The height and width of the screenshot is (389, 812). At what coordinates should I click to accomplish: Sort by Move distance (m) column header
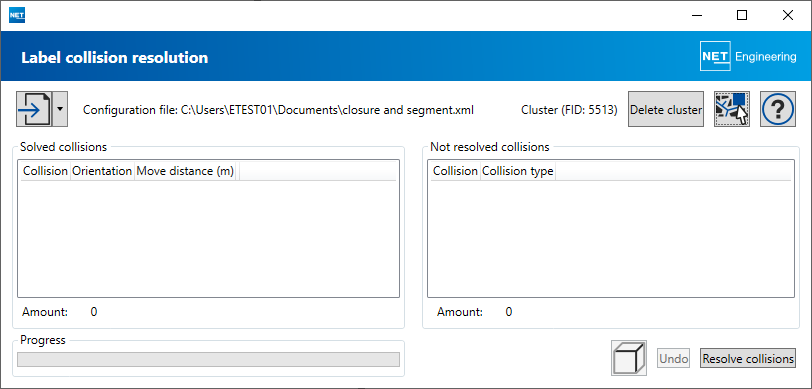coord(185,171)
